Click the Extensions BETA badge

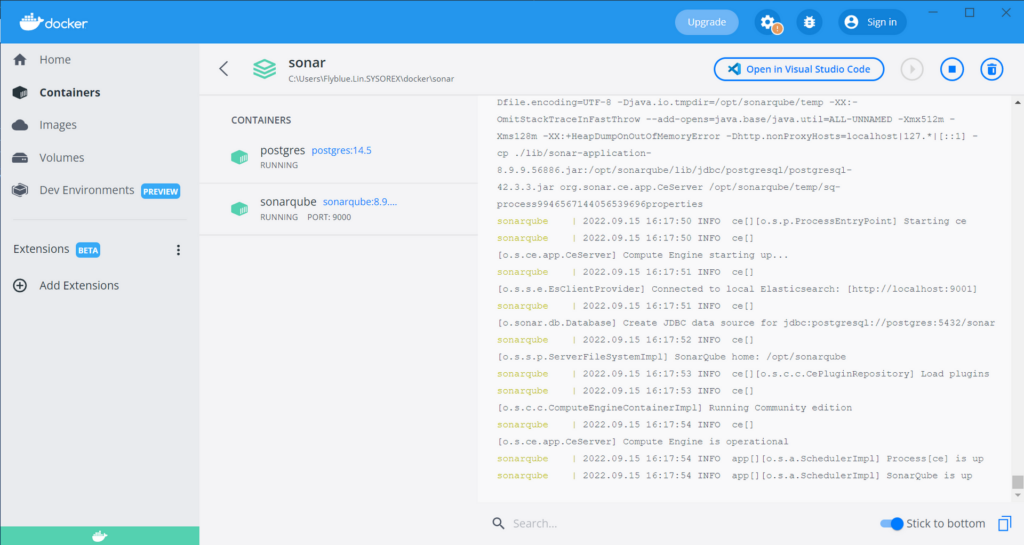click(88, 250)
